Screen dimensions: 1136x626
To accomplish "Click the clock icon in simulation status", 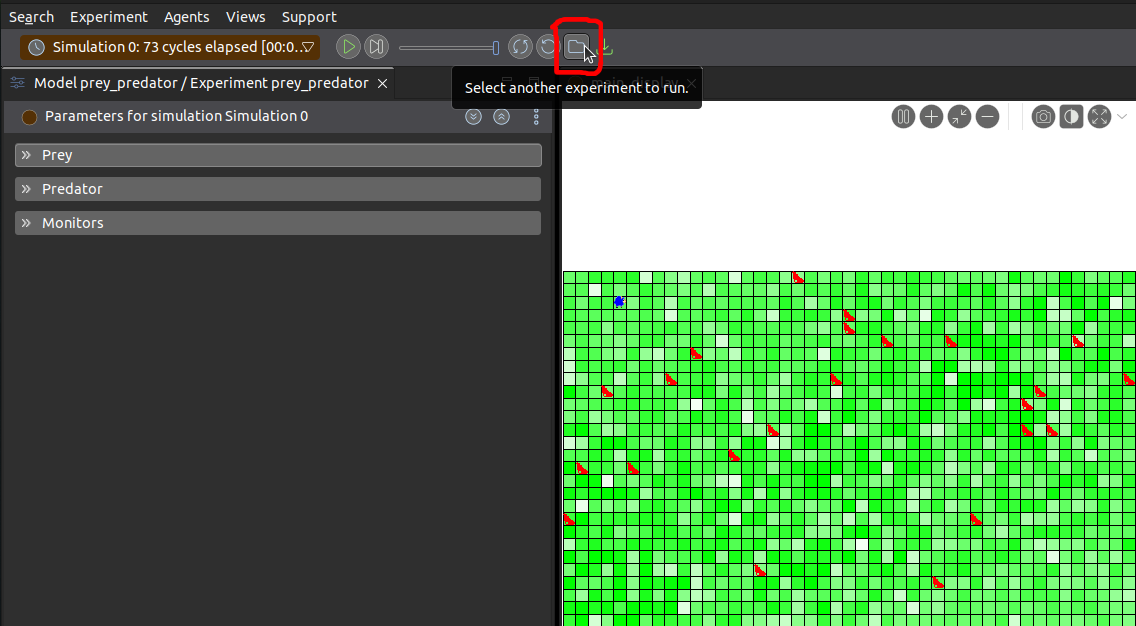I will coord(36,47).
